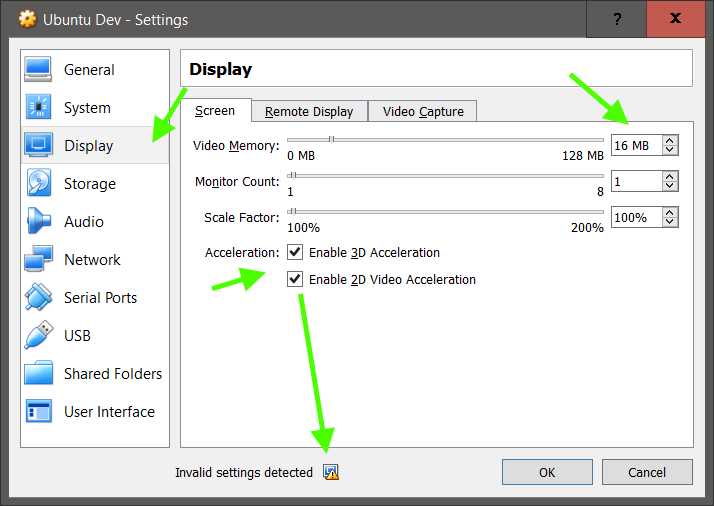Open Shared Folders settings

click(x=95, y=373)
